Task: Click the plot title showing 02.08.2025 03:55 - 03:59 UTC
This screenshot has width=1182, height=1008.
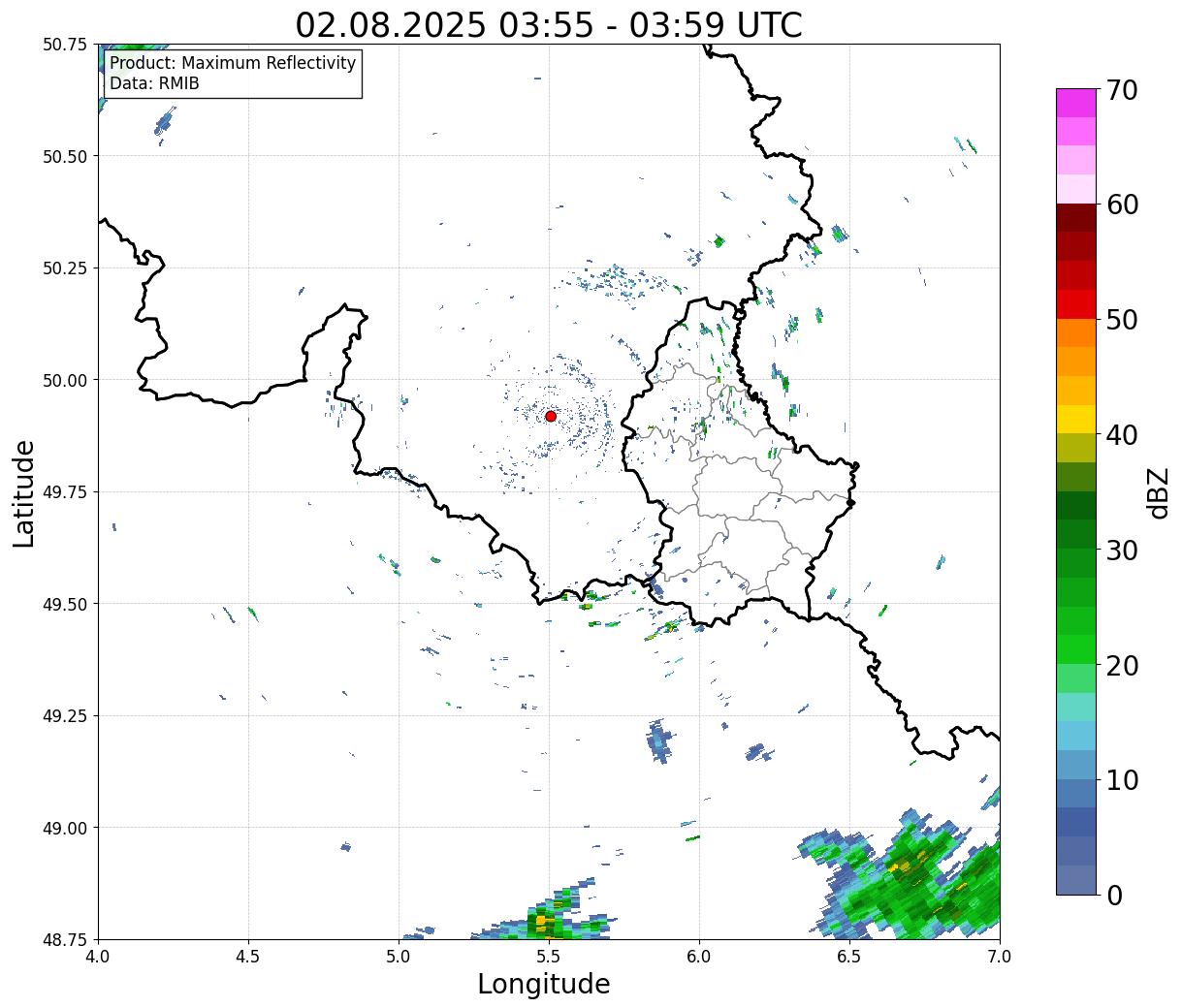Action: (x=549, y=24)
